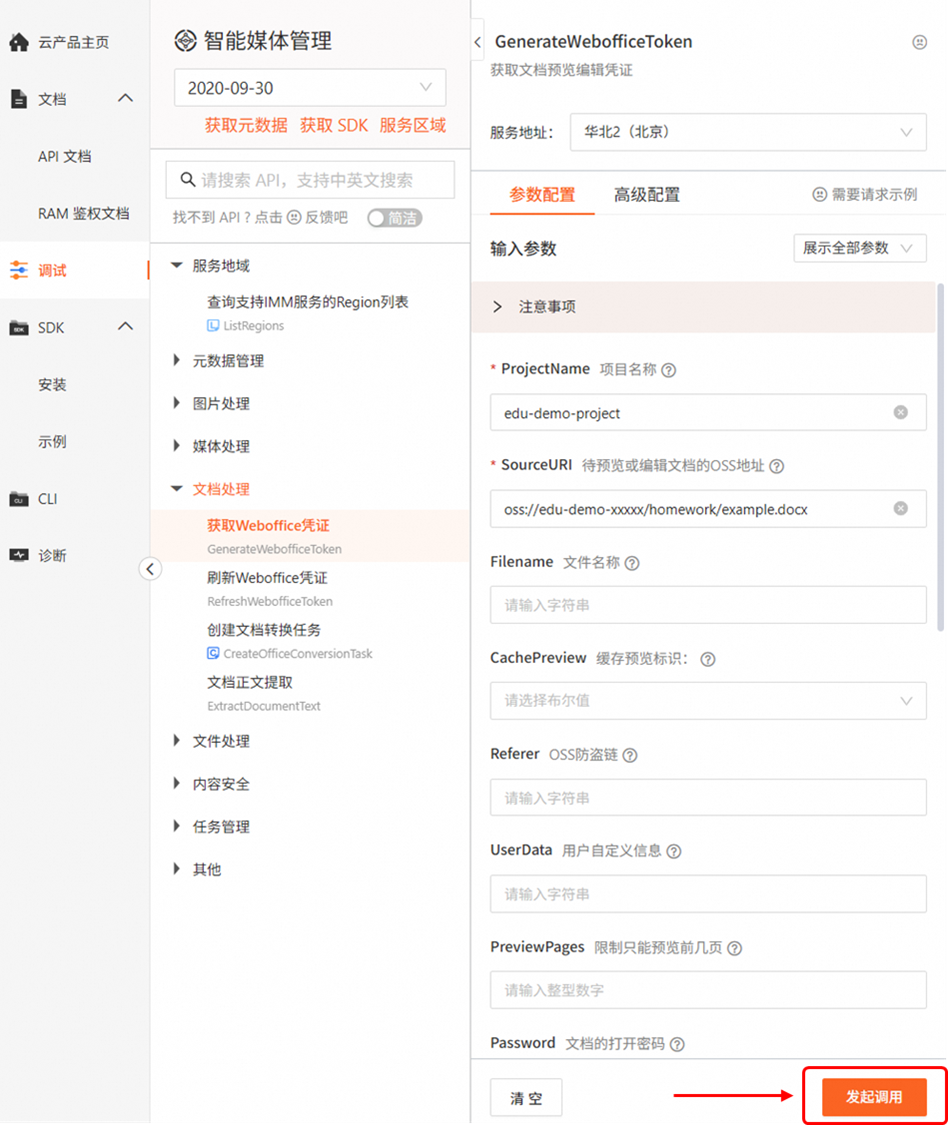This screenshot has height=1125, width=948.
Task: Expand the 内容安全 tree node
Action: [177, 783]
